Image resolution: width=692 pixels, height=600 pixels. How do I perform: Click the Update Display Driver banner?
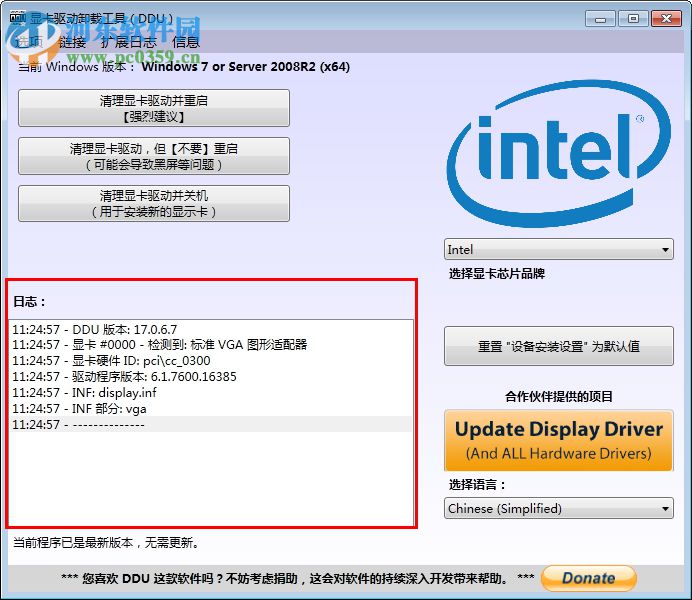pos(559,440)
